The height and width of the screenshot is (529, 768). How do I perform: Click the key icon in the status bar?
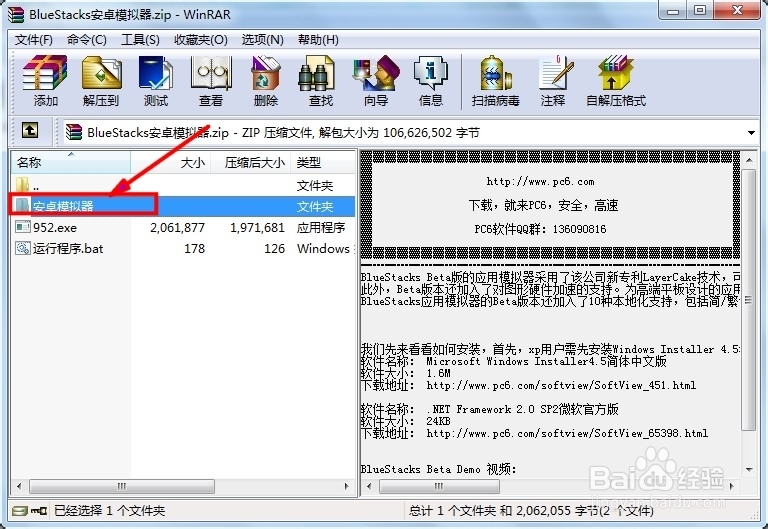point(39,511)
